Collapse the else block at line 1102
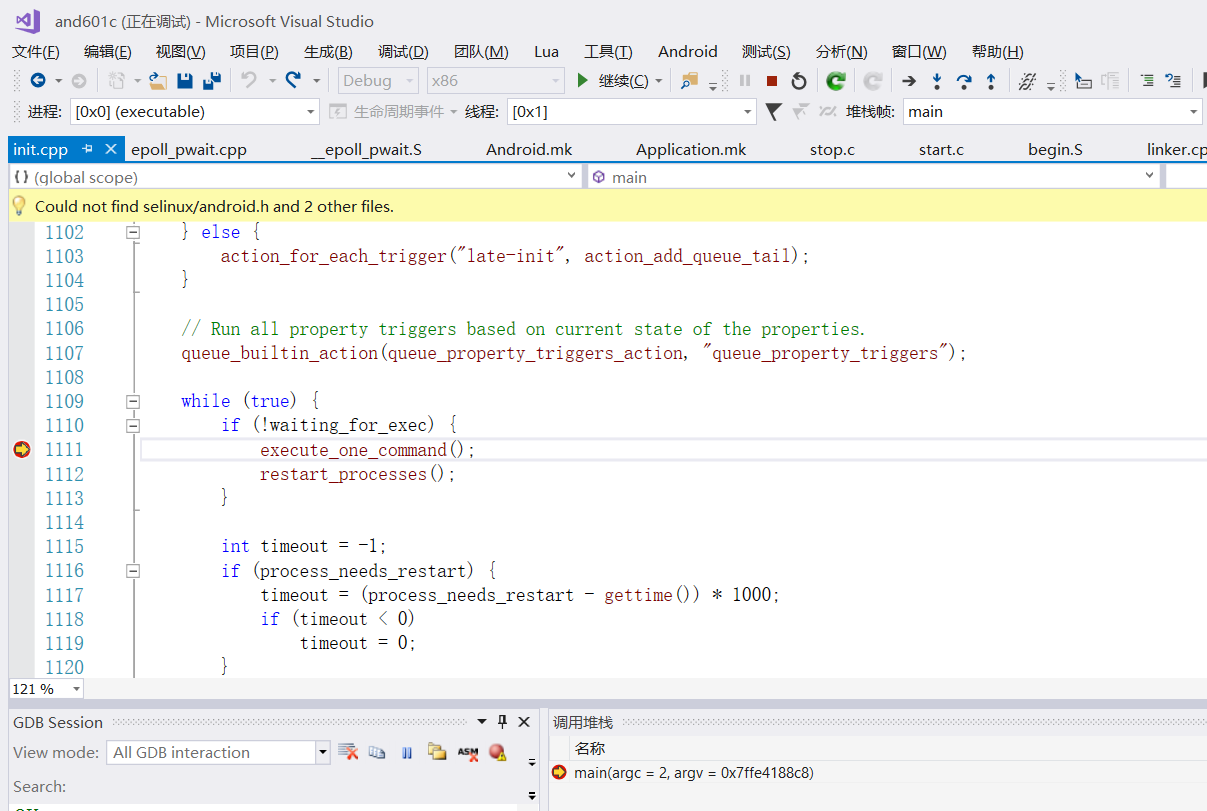The image size is (1207, 811). coord(133,231)
